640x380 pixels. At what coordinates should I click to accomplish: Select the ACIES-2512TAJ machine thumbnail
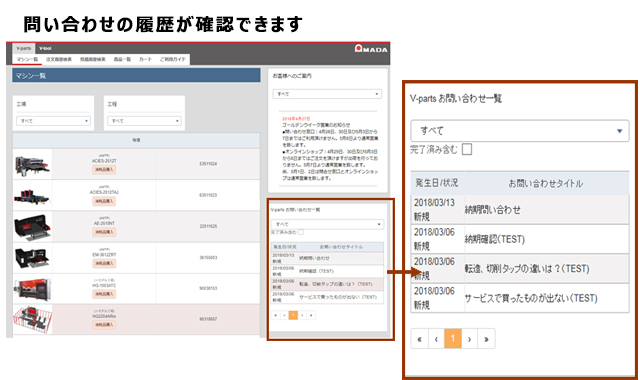tap(33, 196)
